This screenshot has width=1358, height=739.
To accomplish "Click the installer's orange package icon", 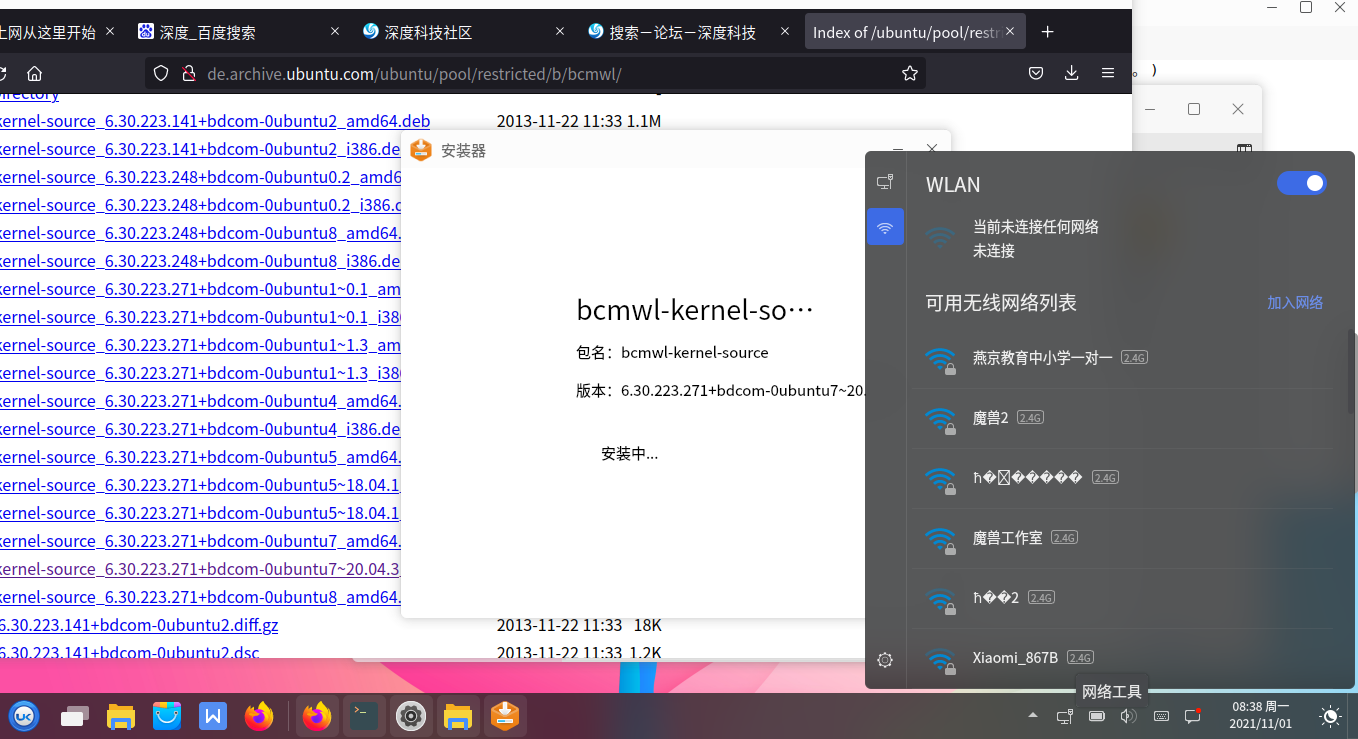I will tap(421, 150).
